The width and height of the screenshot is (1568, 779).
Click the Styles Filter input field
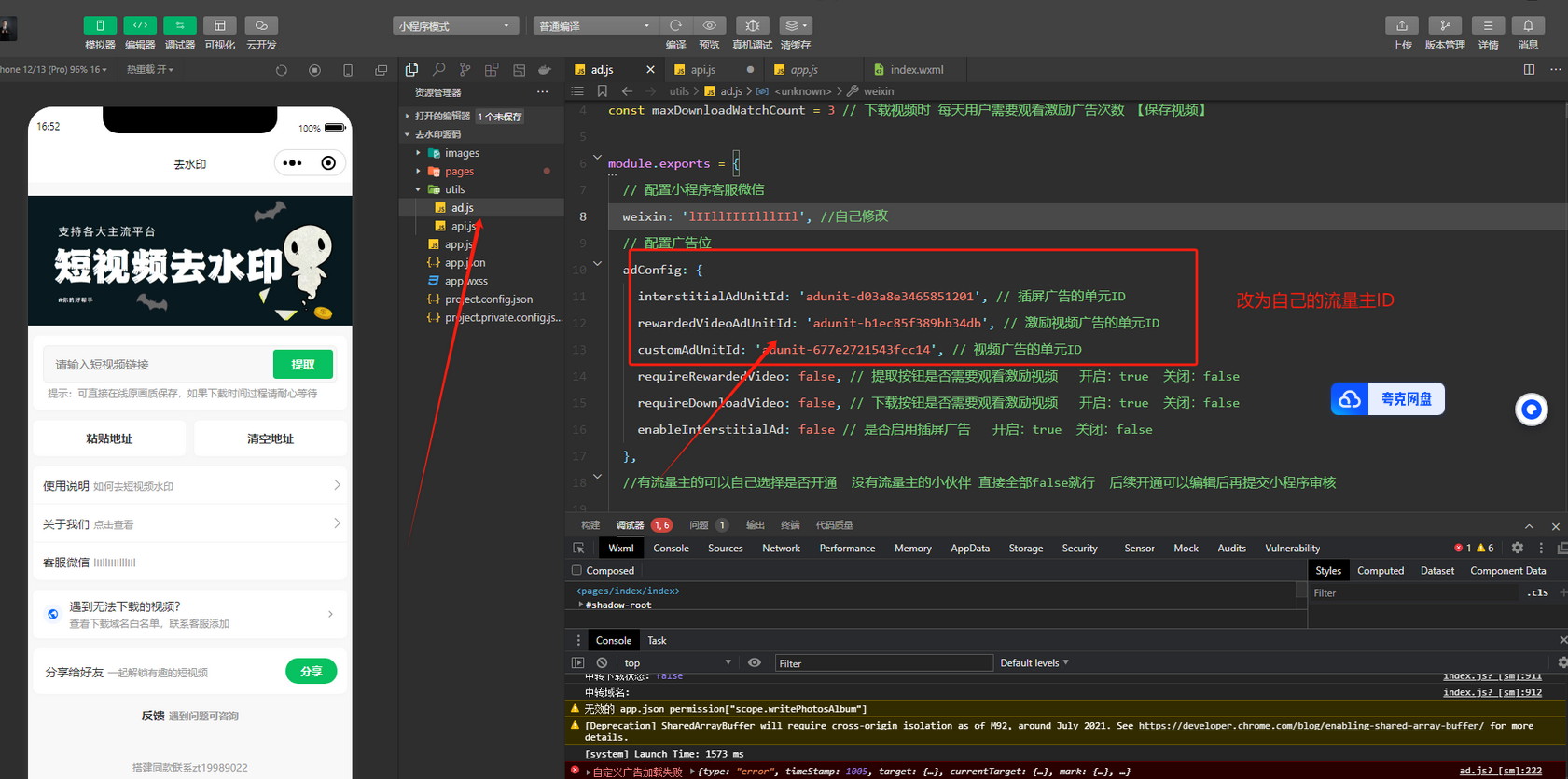(x=1413, y=593)
